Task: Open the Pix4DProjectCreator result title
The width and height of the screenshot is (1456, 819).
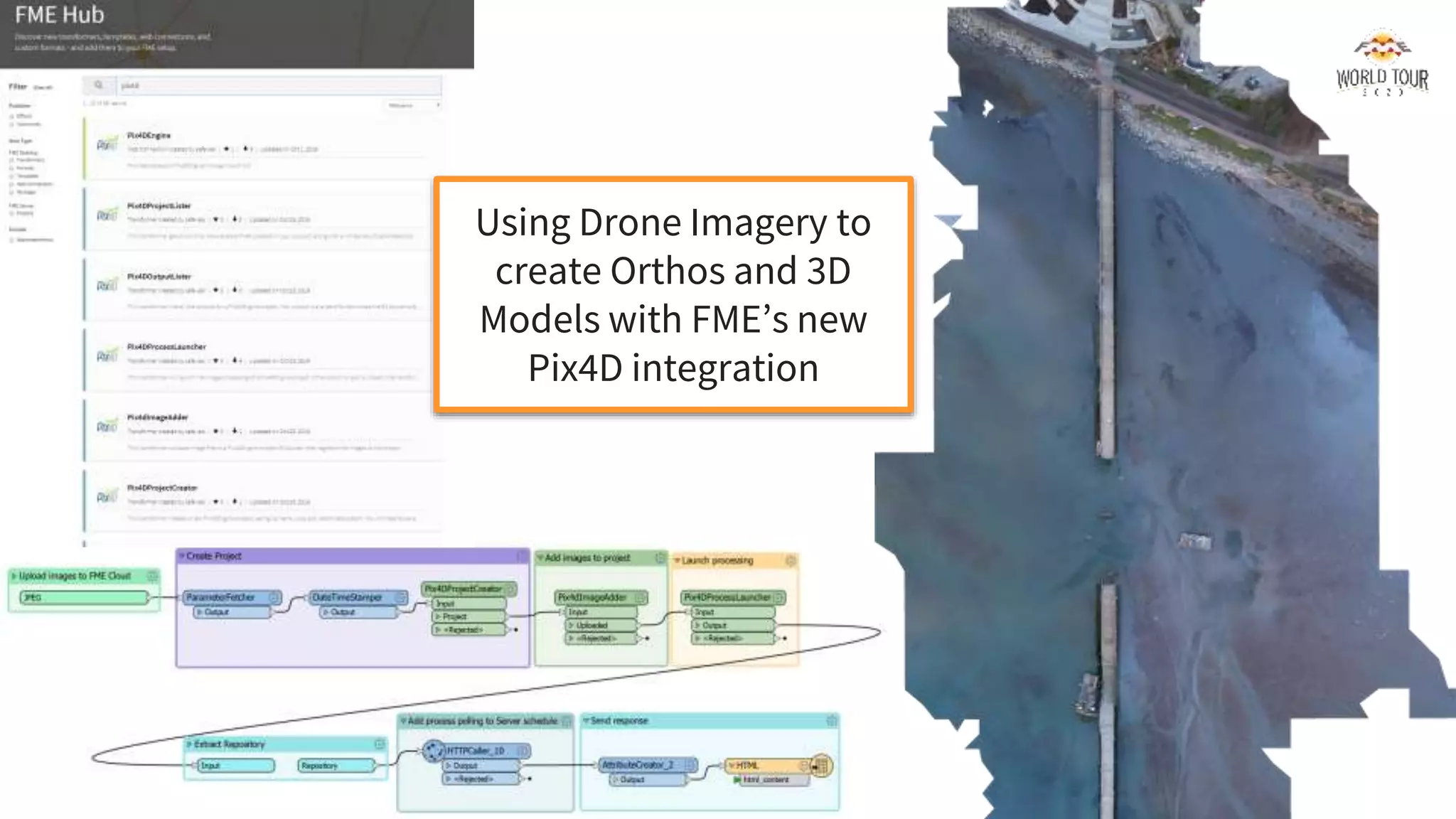Action: [162, 488]
